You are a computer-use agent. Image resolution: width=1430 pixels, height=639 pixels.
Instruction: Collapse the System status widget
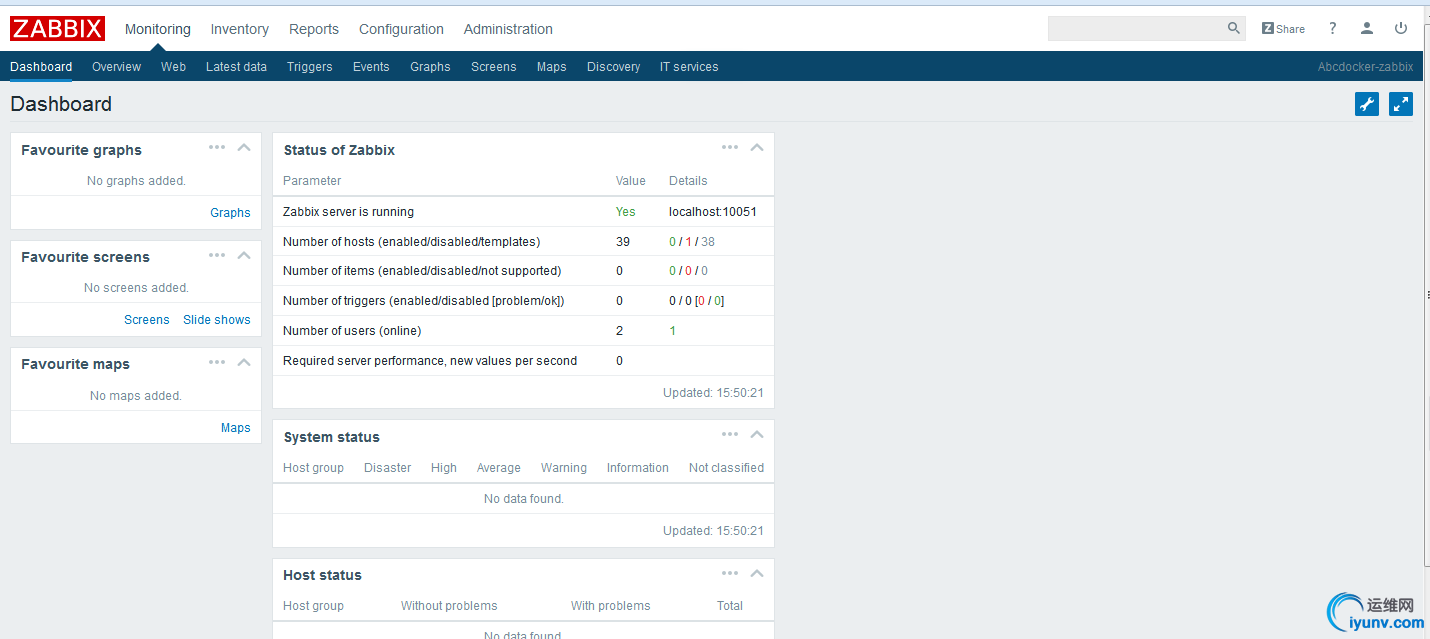757,434
